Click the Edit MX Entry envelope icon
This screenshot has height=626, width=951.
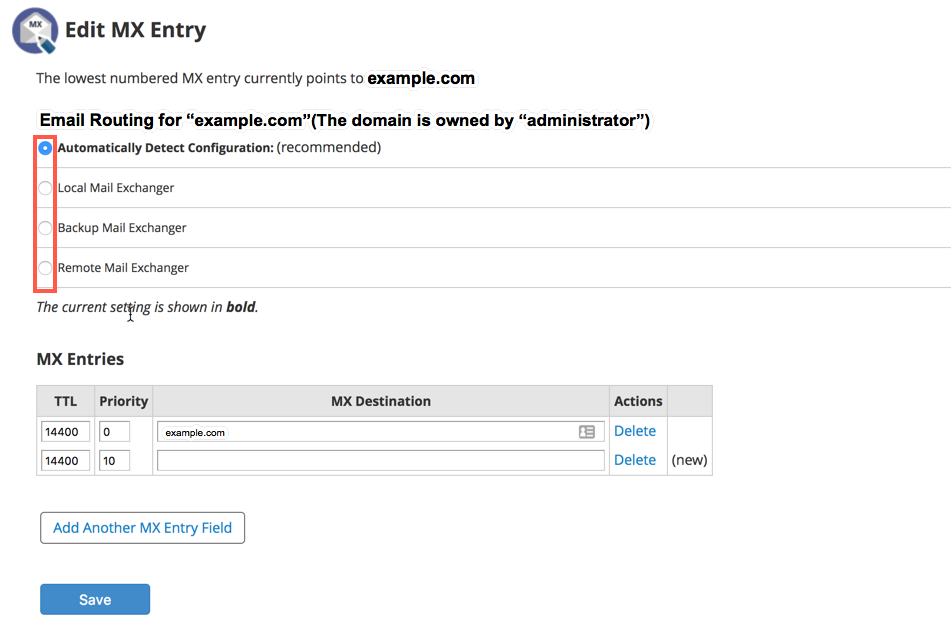(35, 30)
